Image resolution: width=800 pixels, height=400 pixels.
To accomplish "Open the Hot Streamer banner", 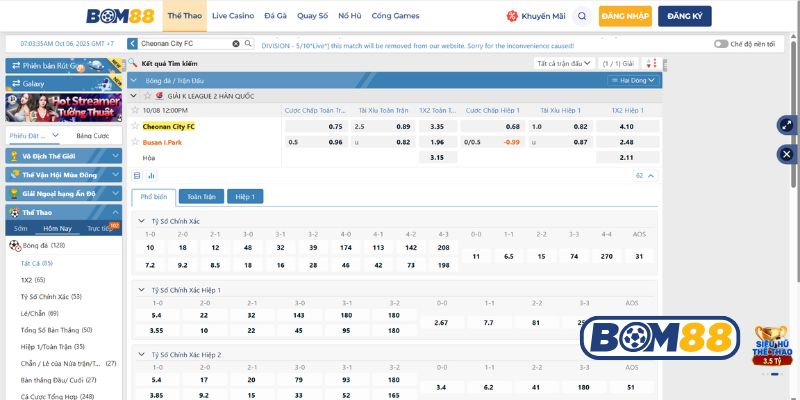I will point(64,107).
